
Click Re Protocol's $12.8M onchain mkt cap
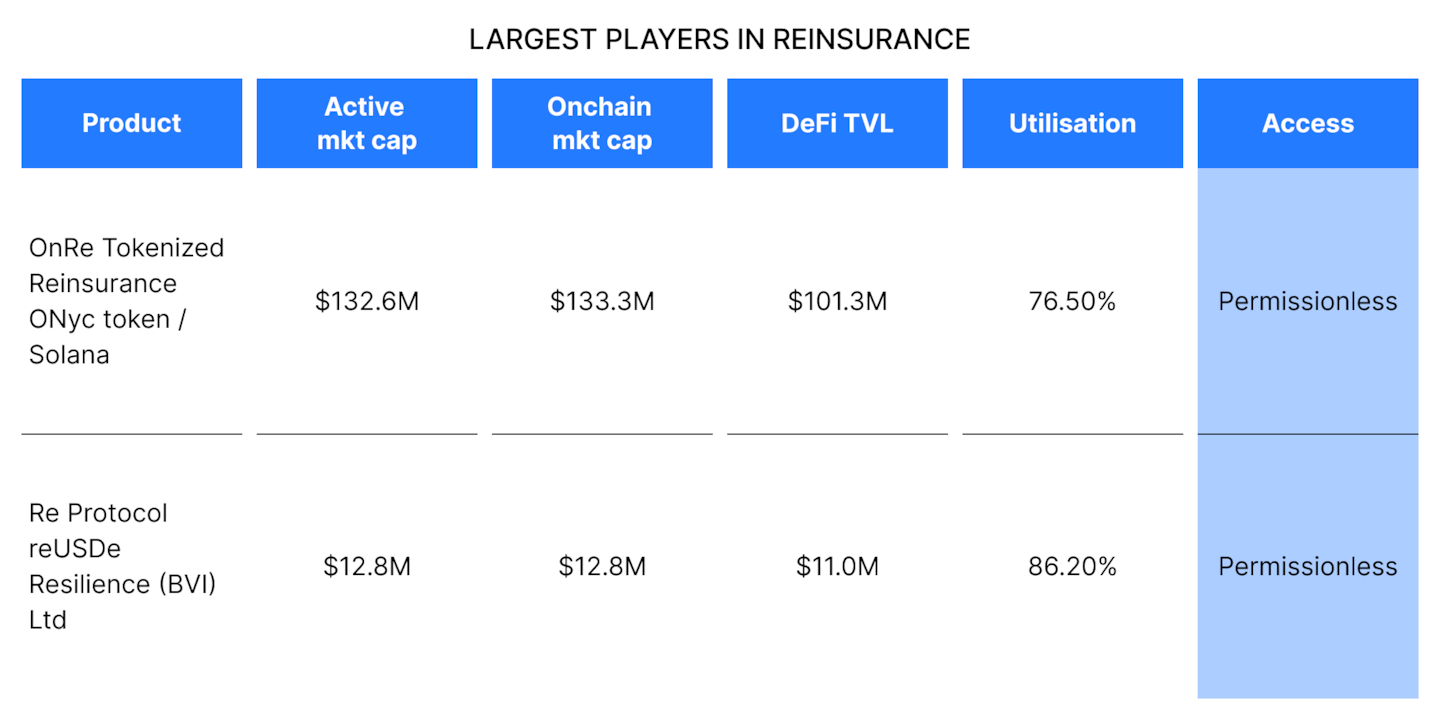(601, 566)
